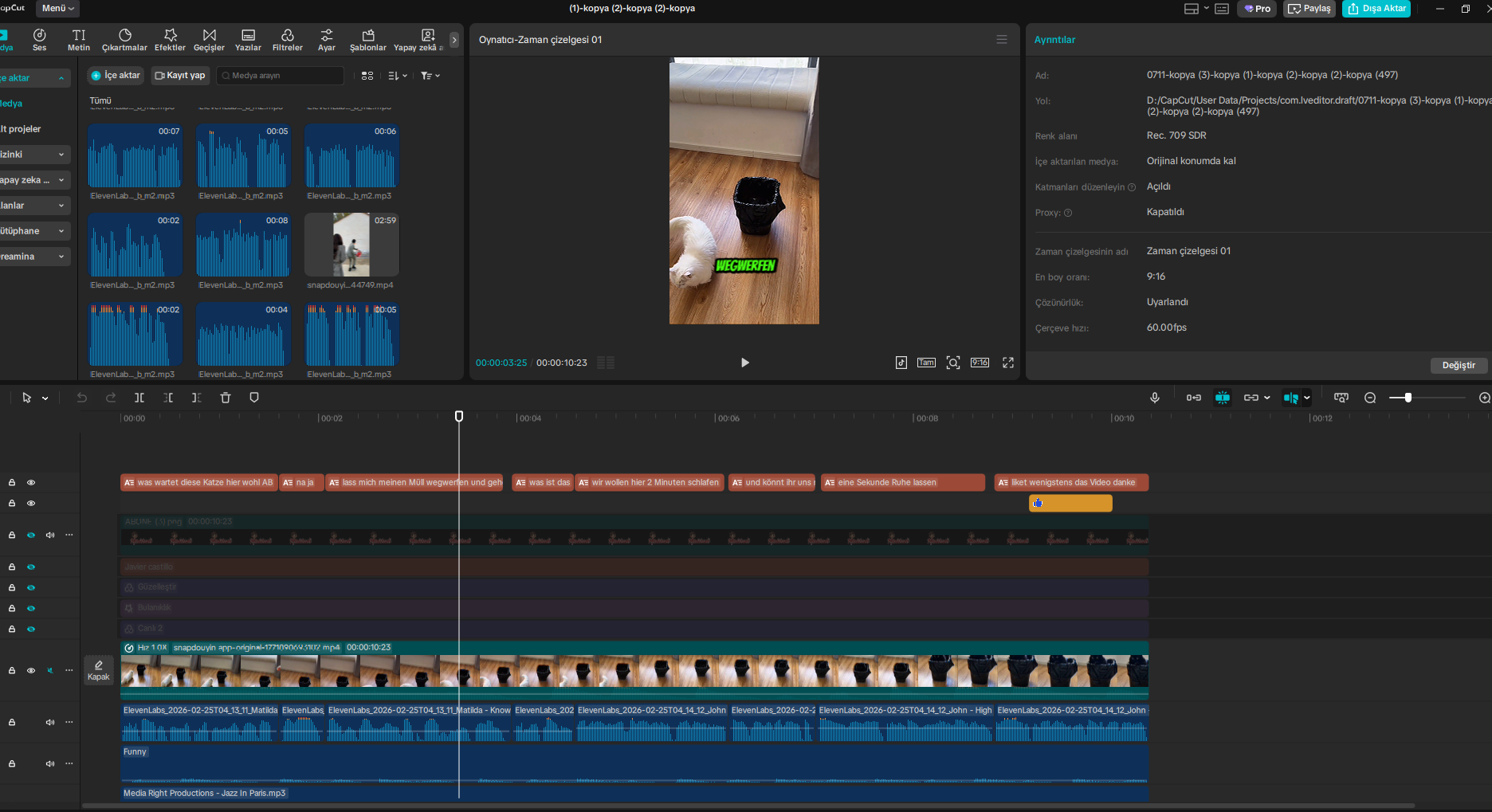Click the zoom-out timeline magnifier icon
Viewport: 1492px width, 812px height.
1370,398
